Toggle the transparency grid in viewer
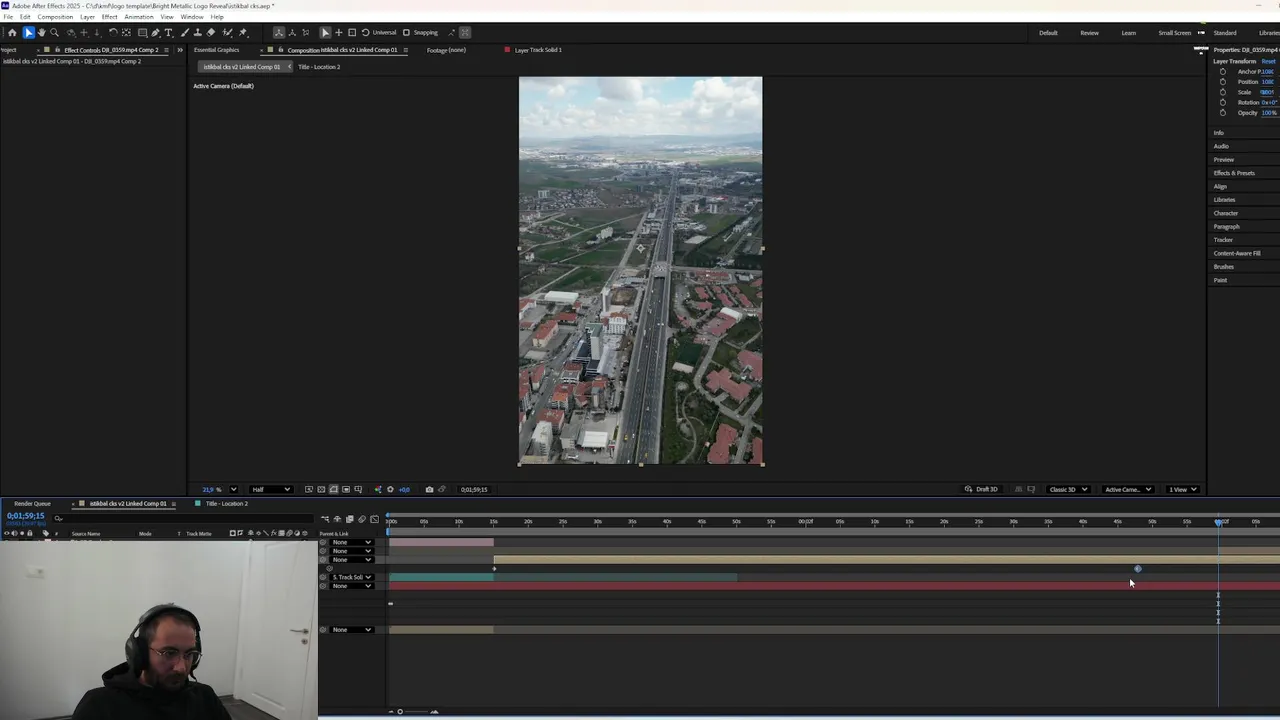This screenshot has height=720, width=1280. tap(321, 490)
